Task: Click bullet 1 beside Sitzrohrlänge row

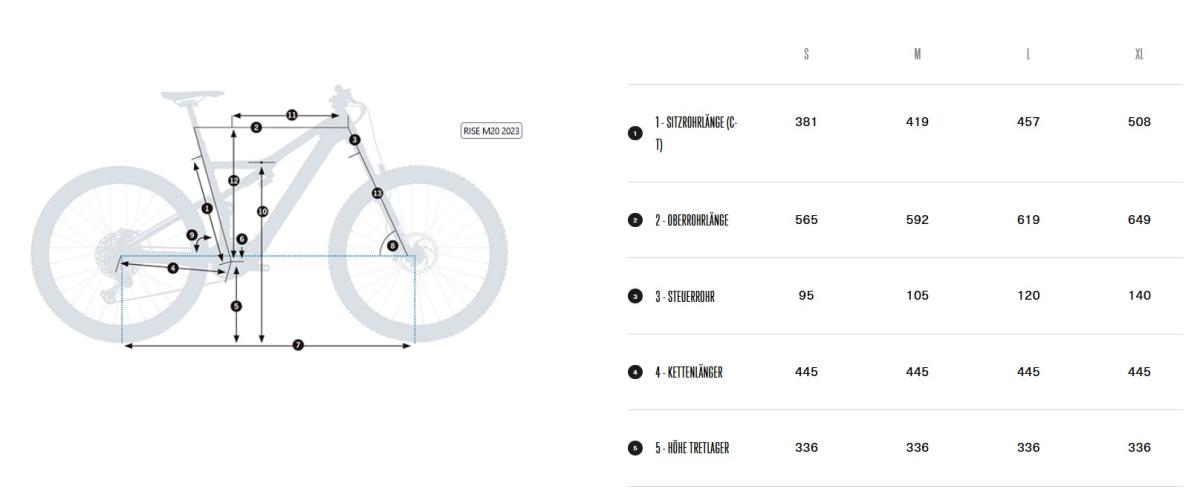Action: tap(634, 133)
